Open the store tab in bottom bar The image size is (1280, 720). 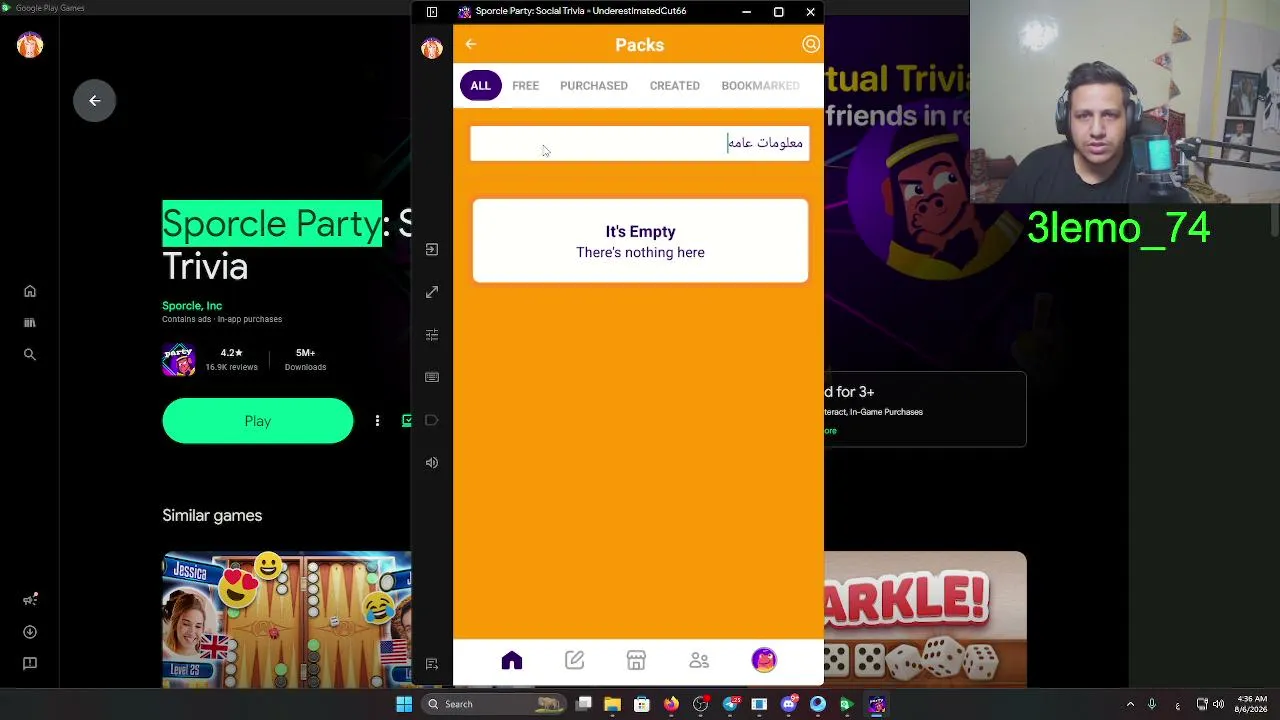tap(636, 660)
